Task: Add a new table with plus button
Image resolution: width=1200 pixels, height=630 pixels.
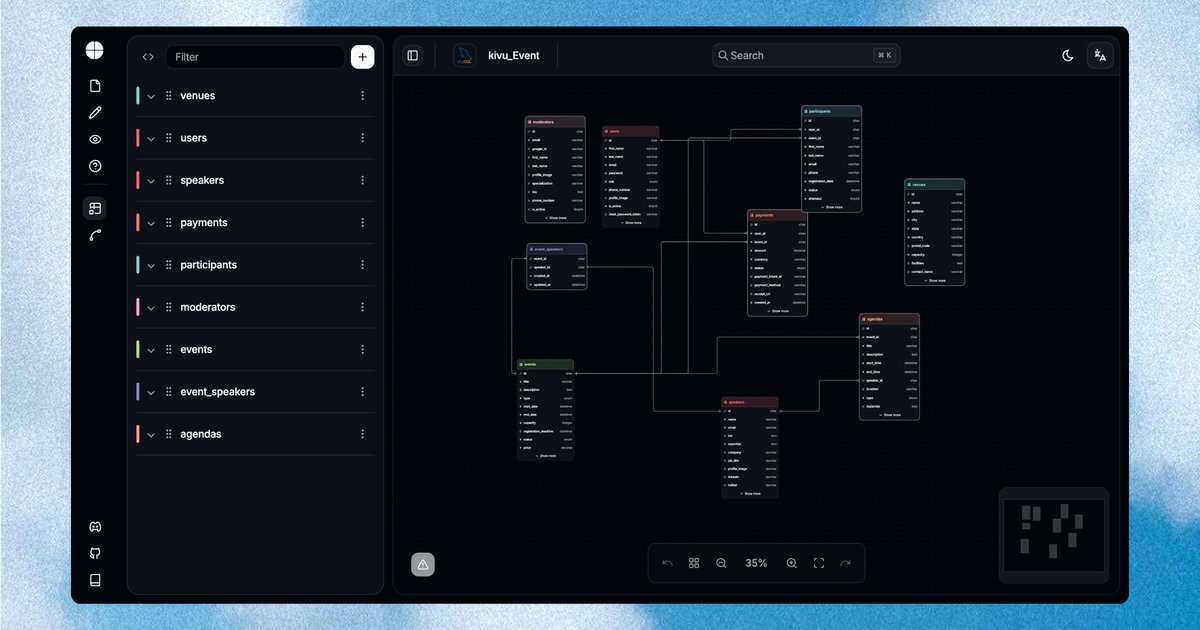Action: pyautogui.click(x=362, y=57)
